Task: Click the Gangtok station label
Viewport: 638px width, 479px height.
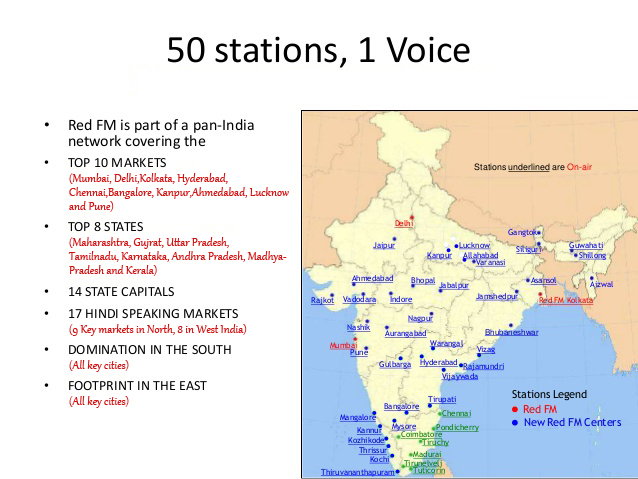Action: pyautogui.click(x=522, y=232)
